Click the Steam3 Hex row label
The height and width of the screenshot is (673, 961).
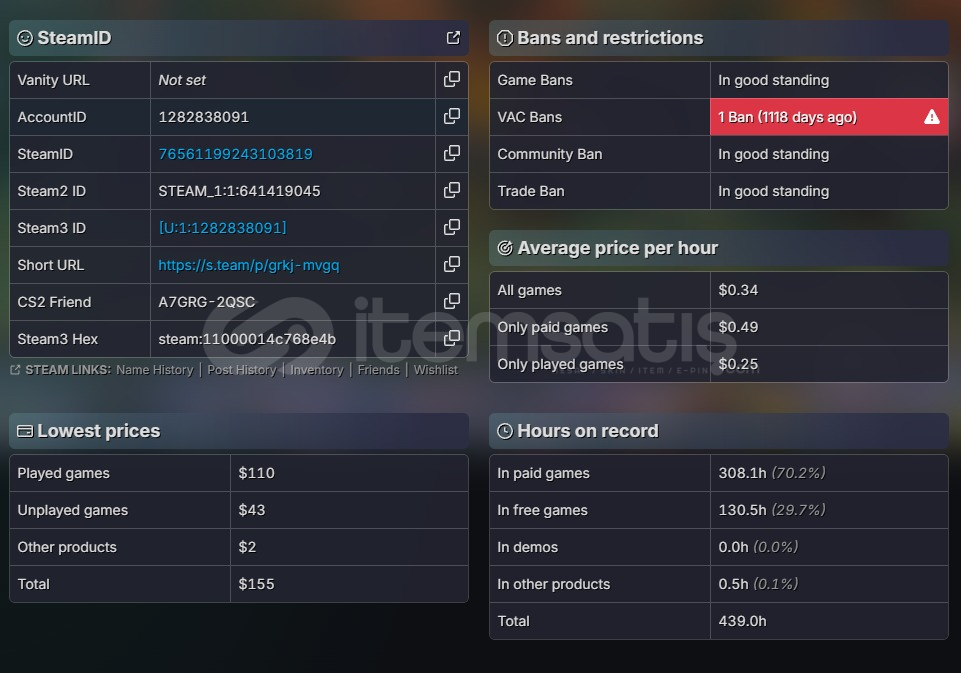tap(58, 339)
